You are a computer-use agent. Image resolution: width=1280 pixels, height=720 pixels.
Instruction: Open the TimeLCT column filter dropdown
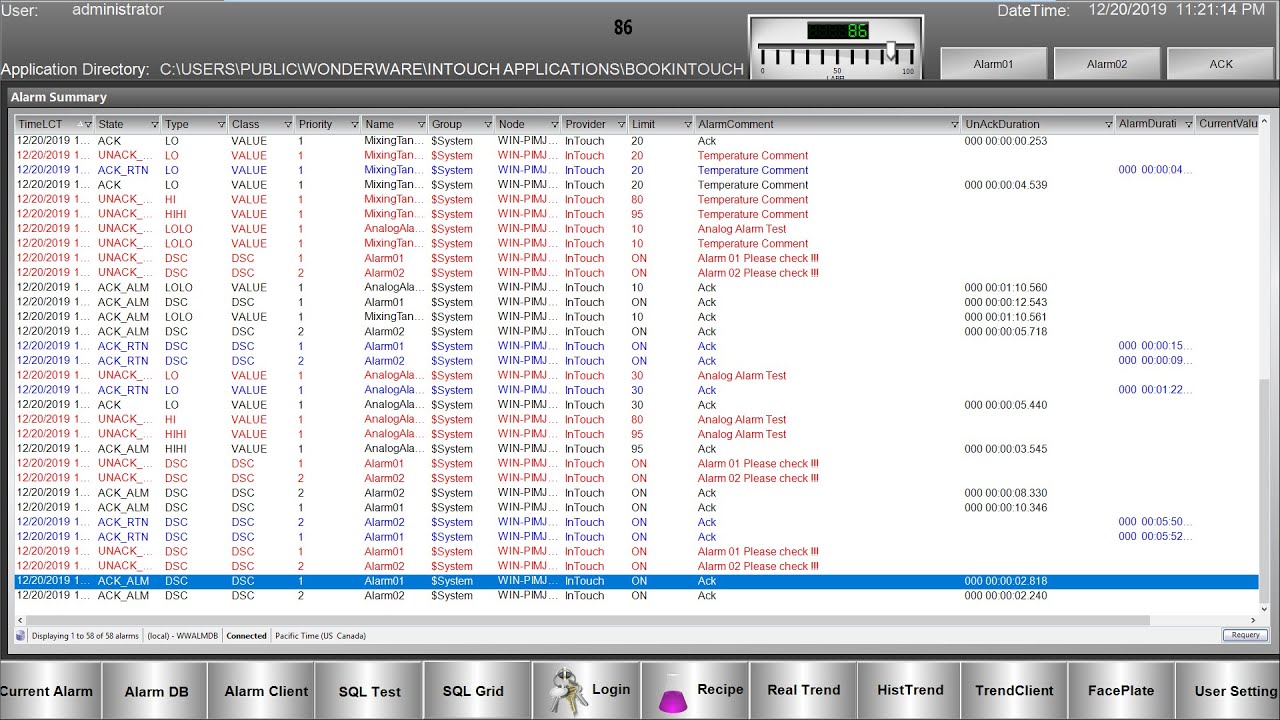[x=88, y=124]
